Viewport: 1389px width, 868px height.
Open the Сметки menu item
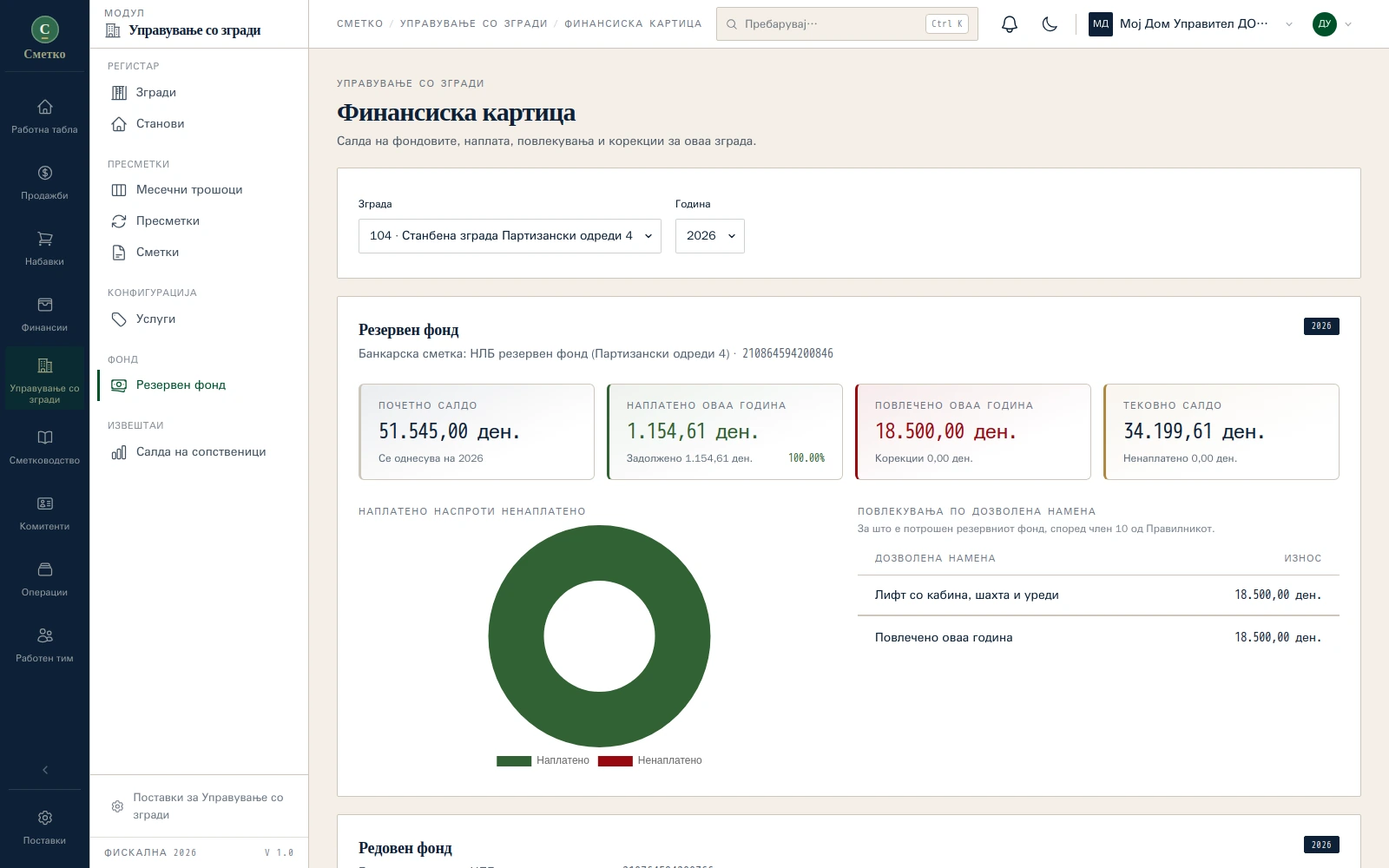(x=200, y=252)
